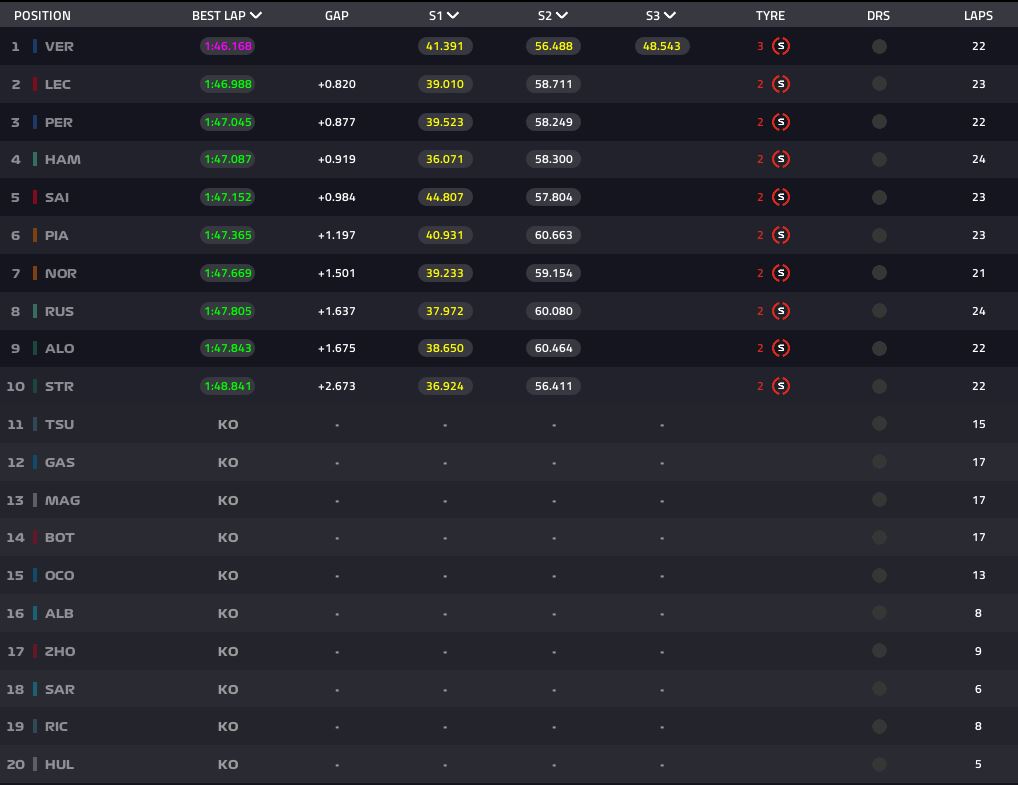
Task: Click the POSITION column header
Action: pyautogui.click(x=42, y=16)
